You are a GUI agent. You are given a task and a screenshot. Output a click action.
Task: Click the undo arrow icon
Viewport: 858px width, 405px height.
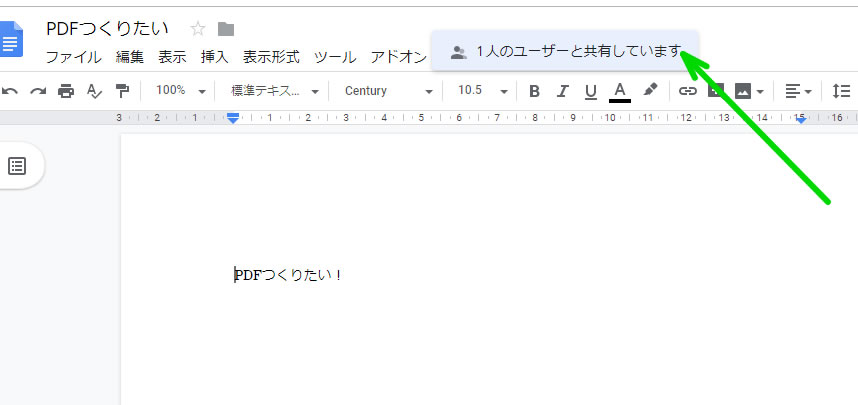point(10,91)
